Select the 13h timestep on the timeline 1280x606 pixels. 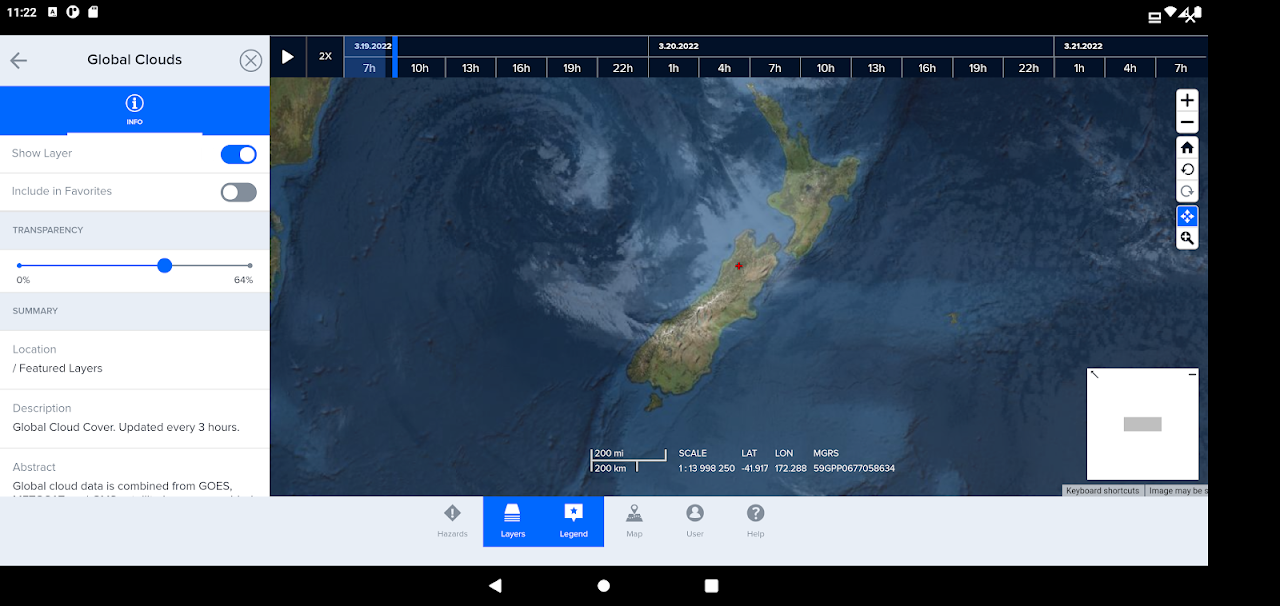[470, 67]
